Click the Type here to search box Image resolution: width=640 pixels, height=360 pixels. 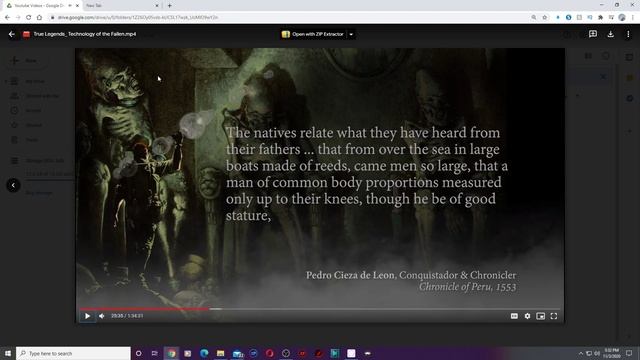click(x=73, y=353)
